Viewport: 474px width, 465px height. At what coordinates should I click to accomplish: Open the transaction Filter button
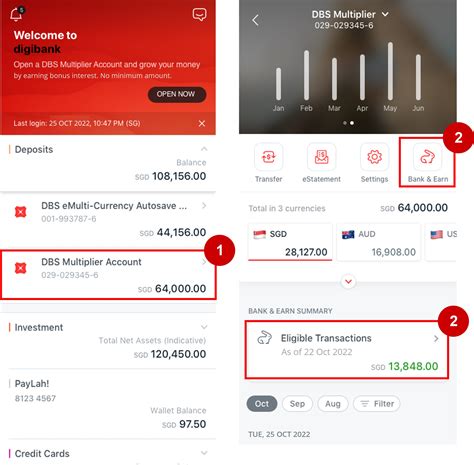tap(377, 404)
